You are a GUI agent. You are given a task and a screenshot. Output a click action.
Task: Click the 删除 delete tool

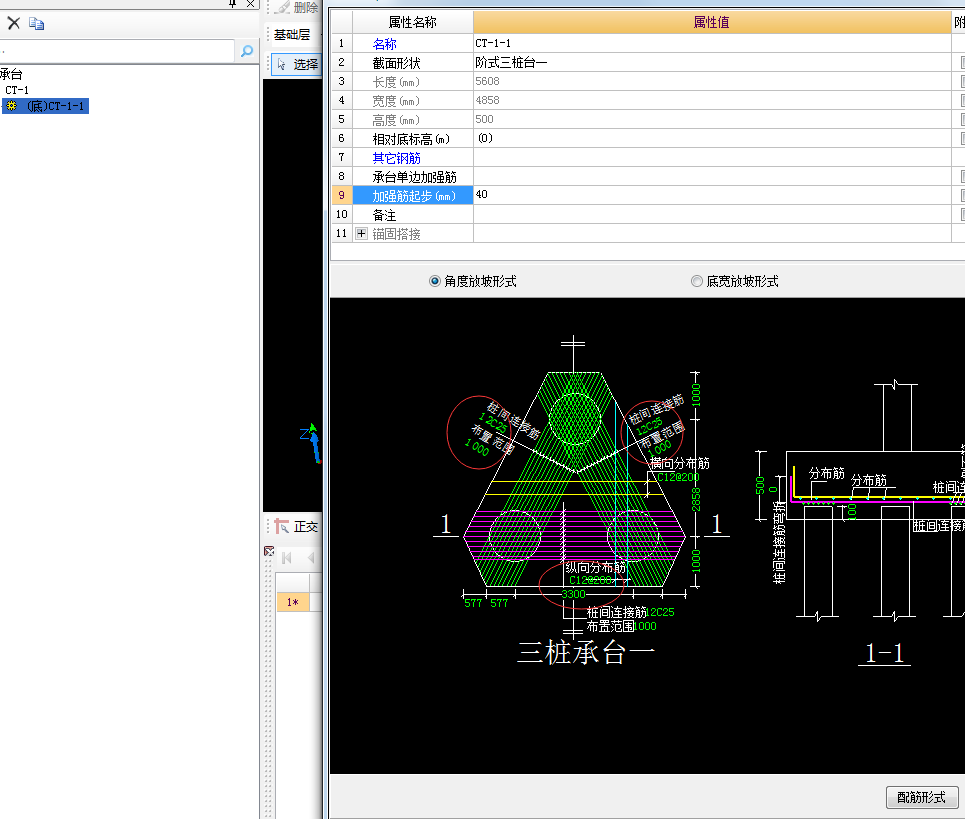297,7
